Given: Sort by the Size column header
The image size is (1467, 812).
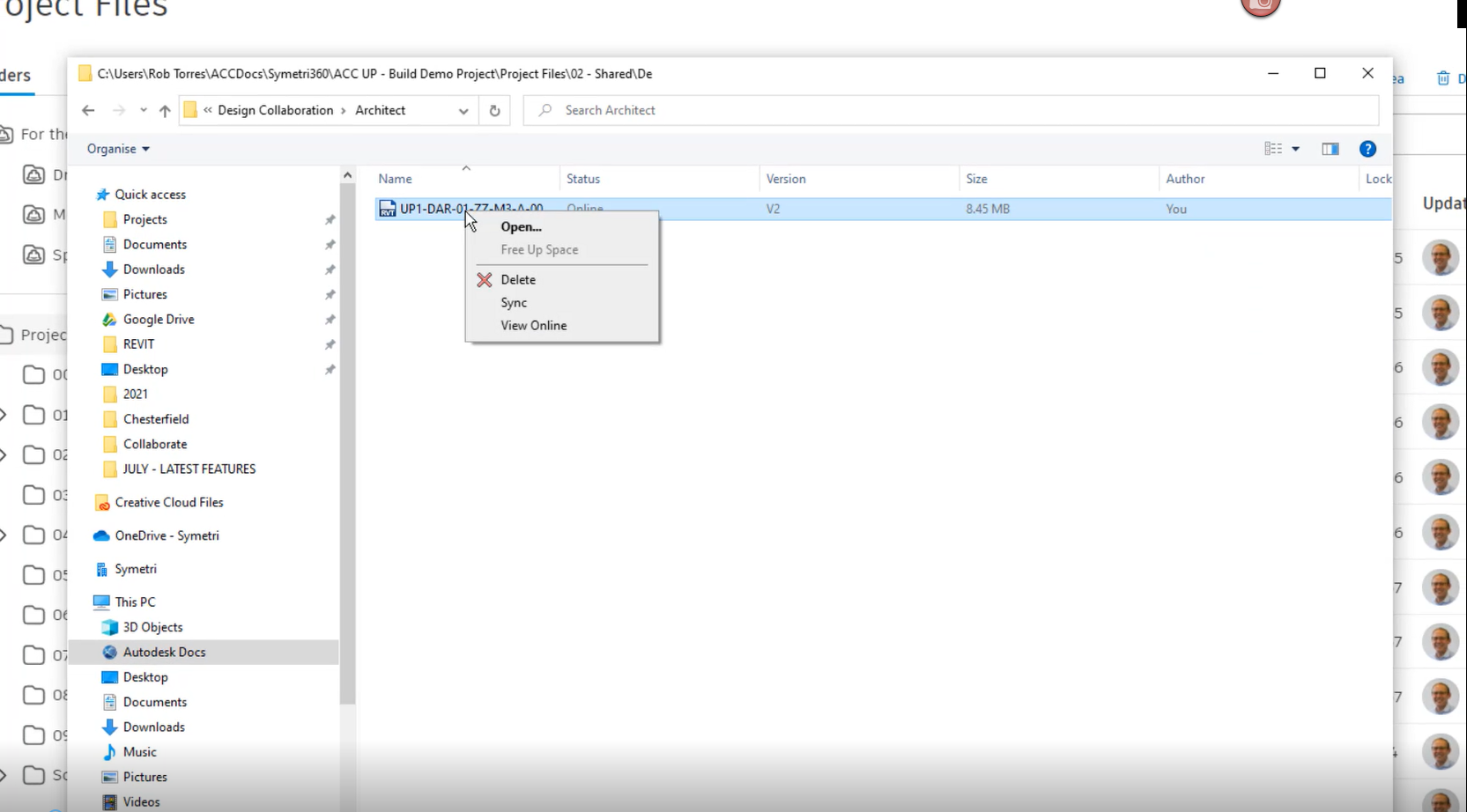Looking at the screenshot, I should pos(976,179).
